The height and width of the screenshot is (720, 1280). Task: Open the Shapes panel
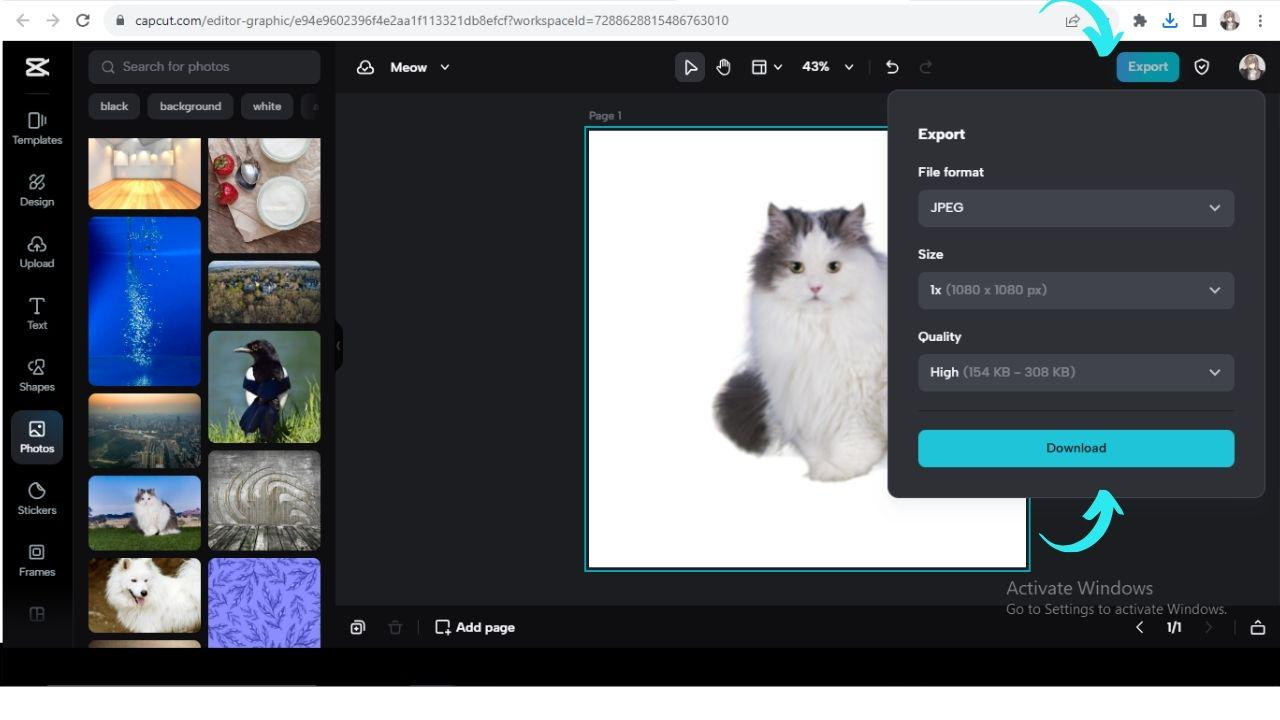37,375
